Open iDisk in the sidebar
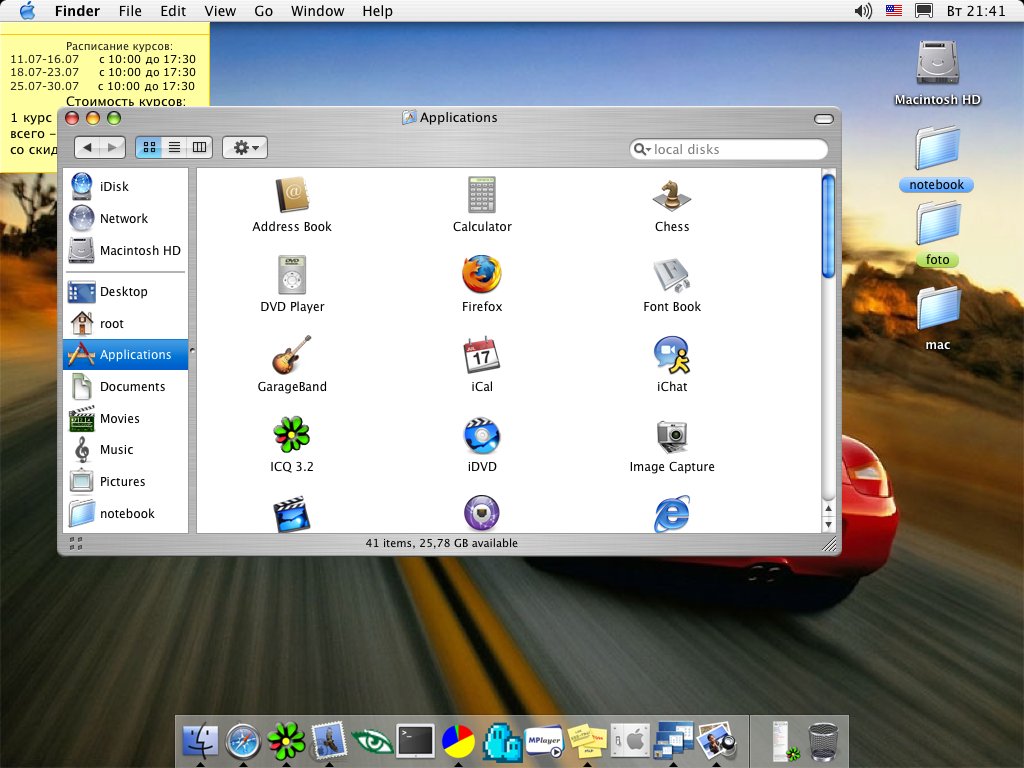Screen dimensions: 1024x768 125,186
